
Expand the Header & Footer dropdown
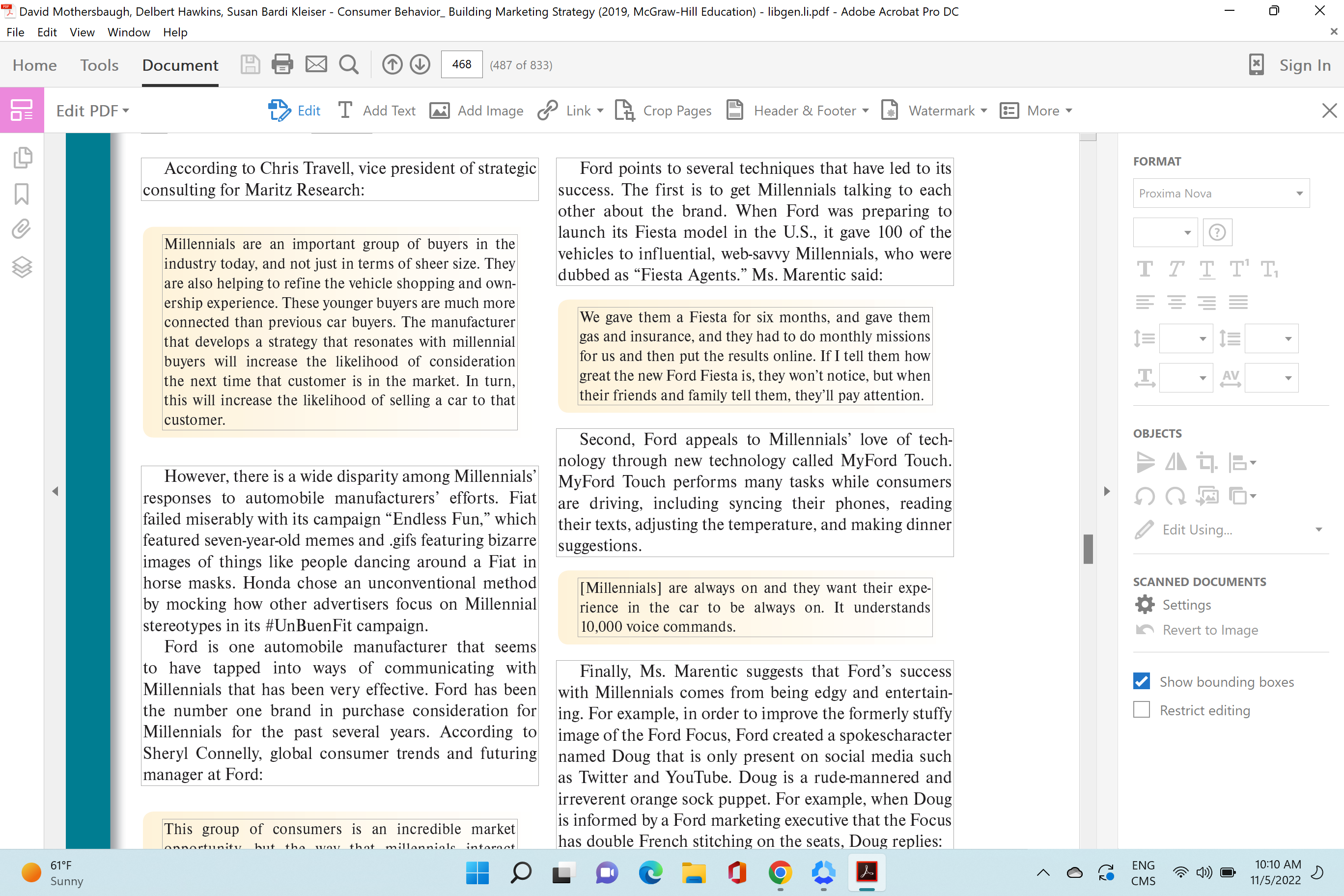865,111
